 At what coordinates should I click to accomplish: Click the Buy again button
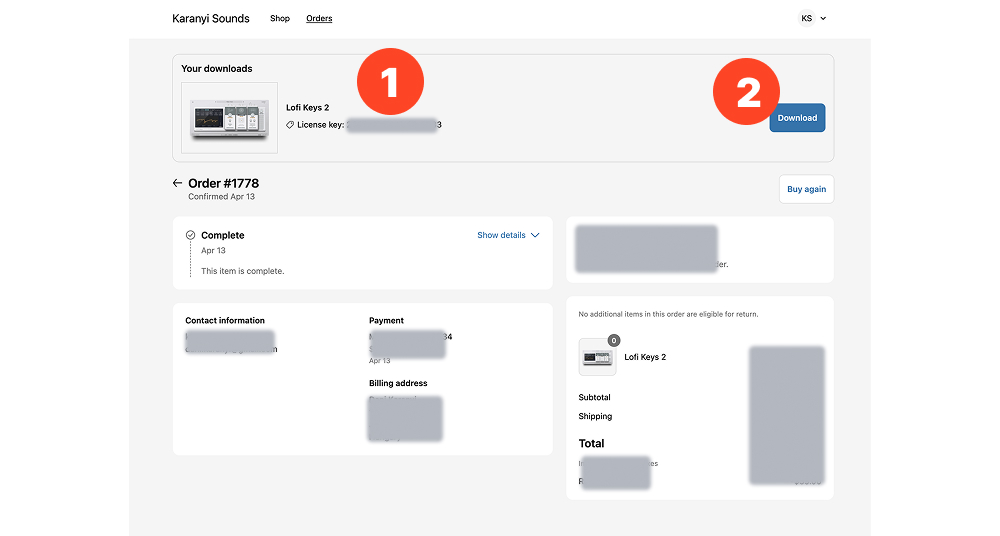tap(806, 189)
